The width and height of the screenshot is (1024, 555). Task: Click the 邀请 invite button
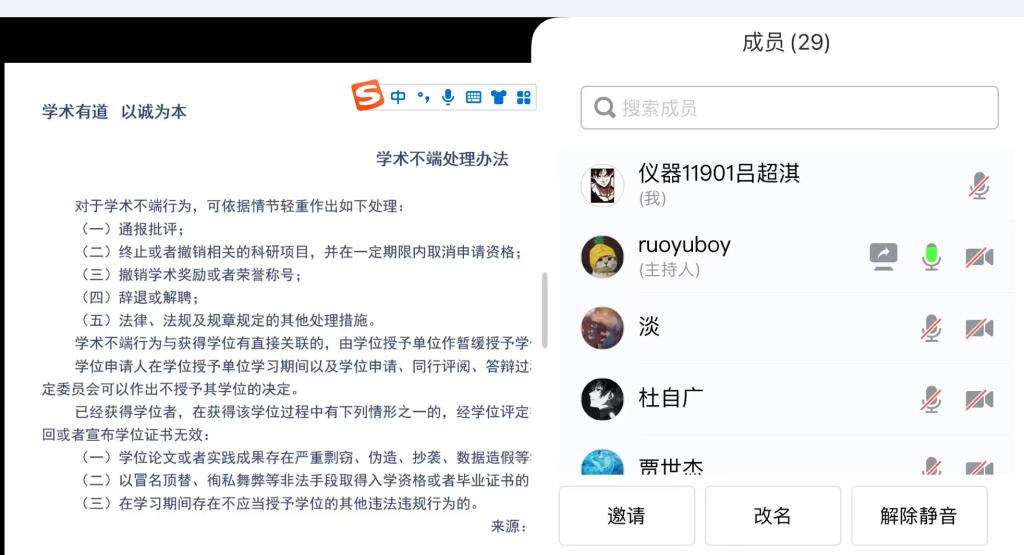tap(626, 515)
